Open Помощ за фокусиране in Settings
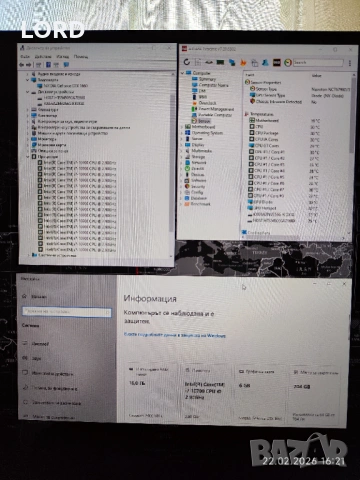This screenshot has width=360, height=480. tap(54, 388)
